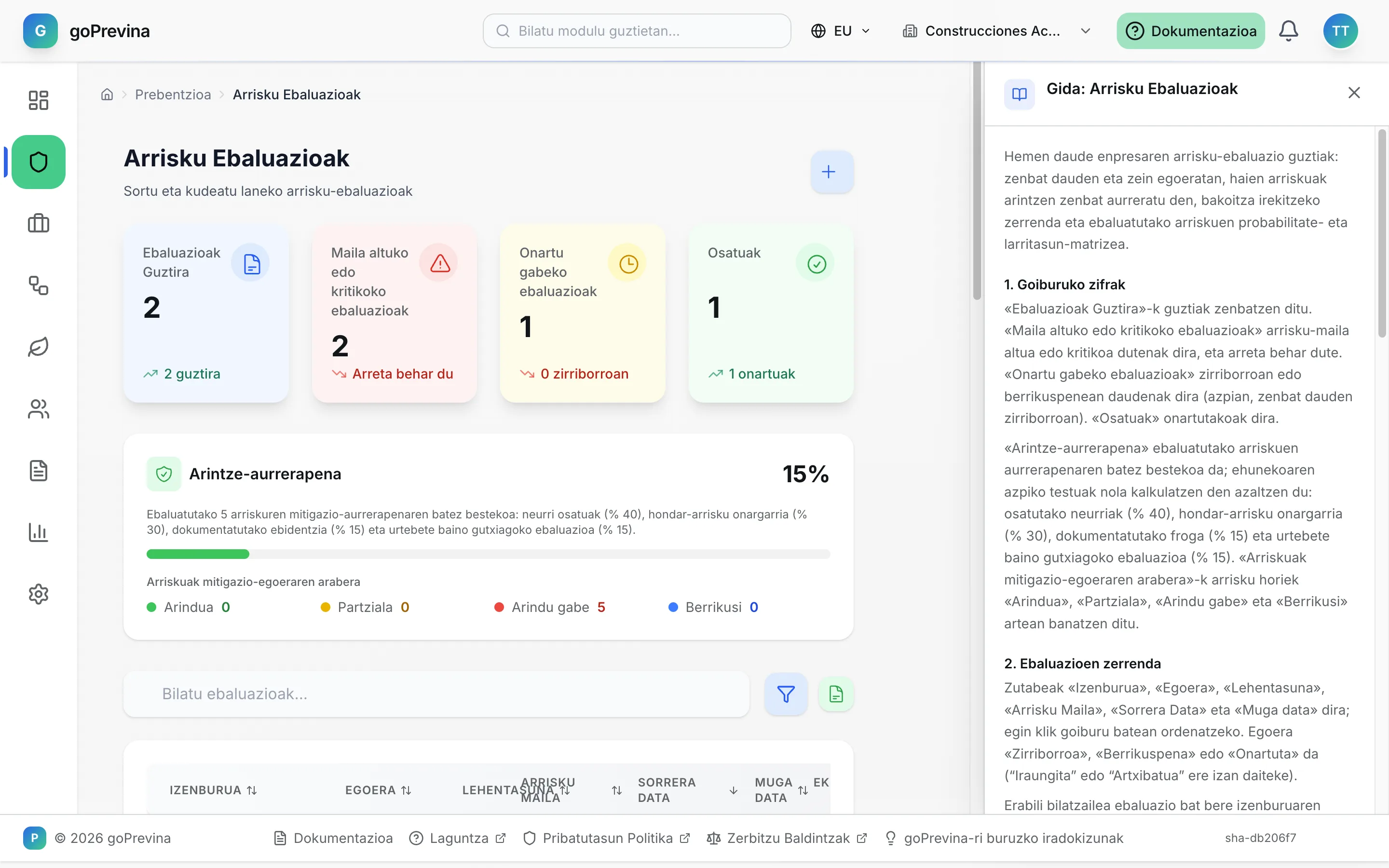Screen dimensions: 1389x868
Task: Open Dokumentazioa footer link
Action: pyautogui.click(x=333, y=838)
